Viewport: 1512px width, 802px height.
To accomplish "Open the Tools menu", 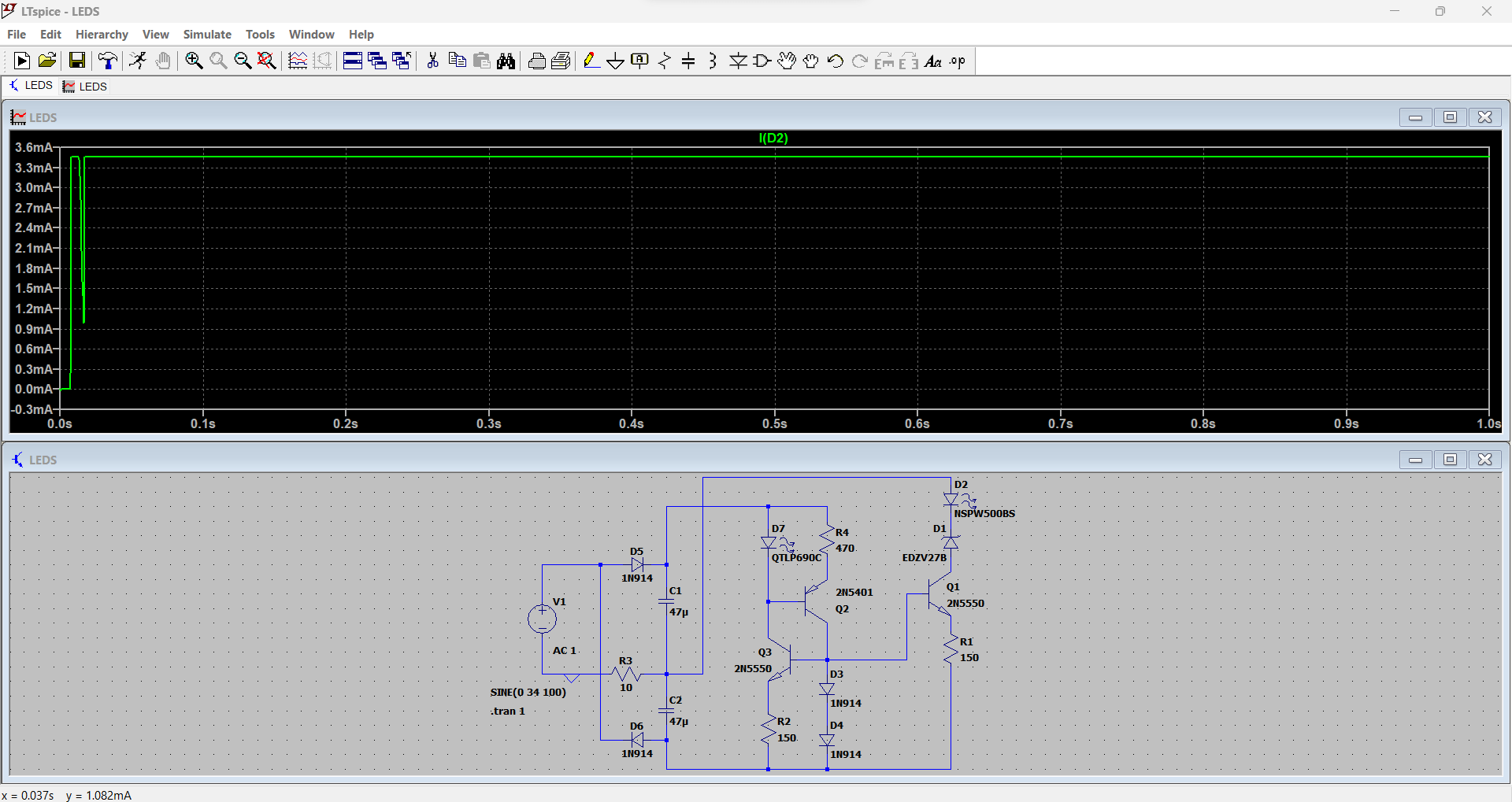I will [260, 35].
